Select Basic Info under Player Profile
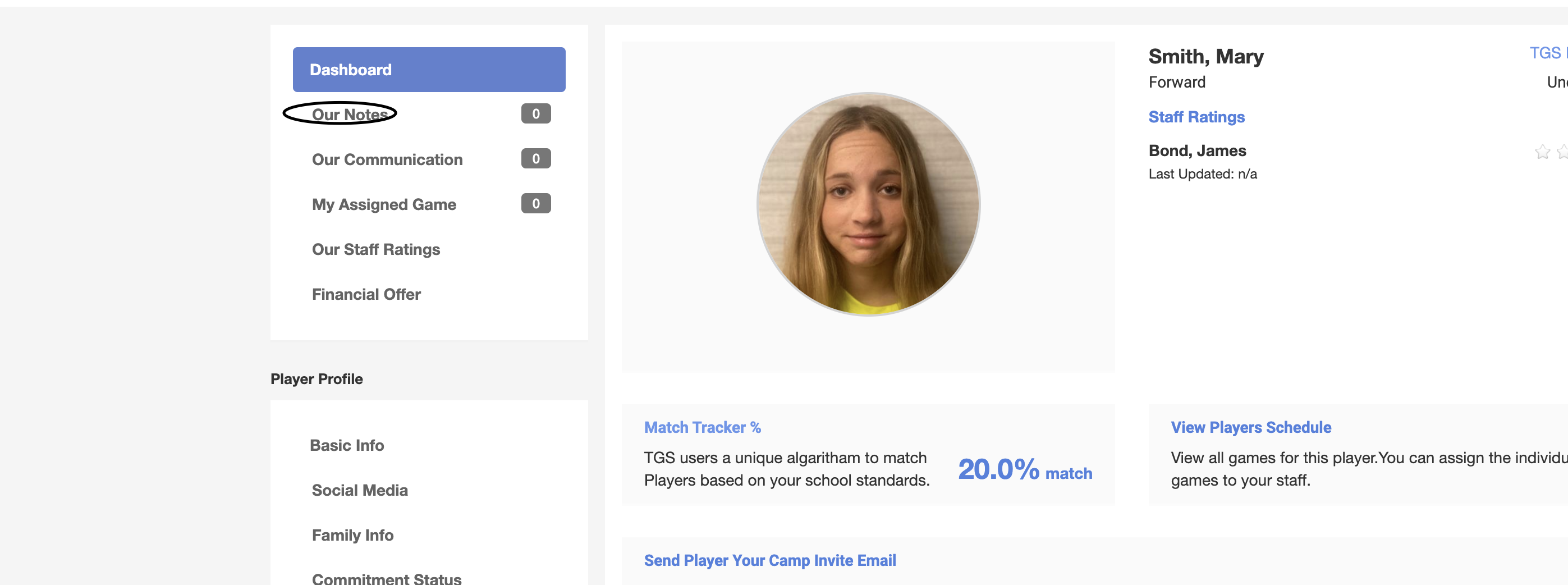The width and height of the screenshot is (1568, 585). [x=346, y=446]
